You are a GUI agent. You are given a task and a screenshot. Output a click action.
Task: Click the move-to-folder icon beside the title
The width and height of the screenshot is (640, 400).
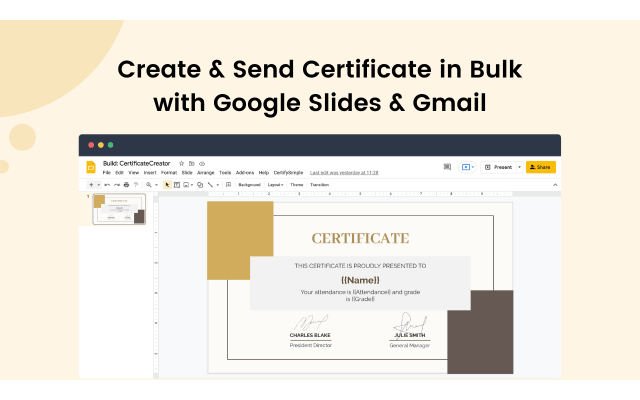point(191,163)
